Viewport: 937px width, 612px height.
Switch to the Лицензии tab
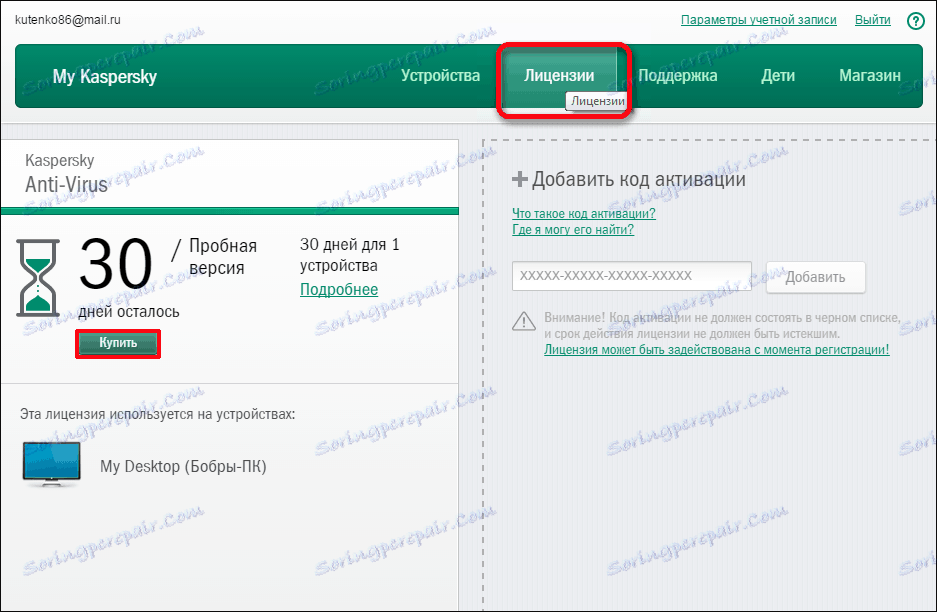click(x=559, y=76)
